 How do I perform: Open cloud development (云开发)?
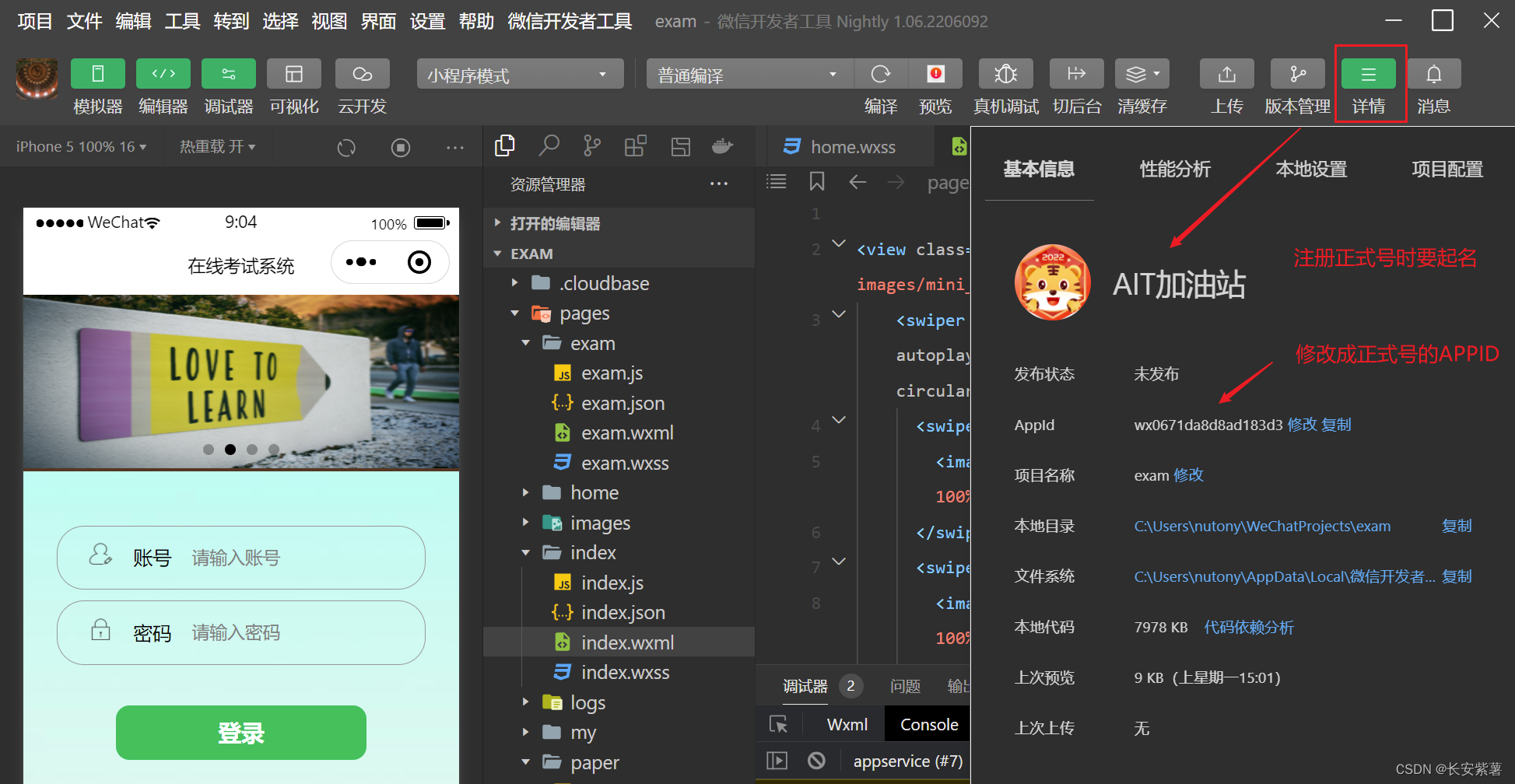tap(363, 74)
